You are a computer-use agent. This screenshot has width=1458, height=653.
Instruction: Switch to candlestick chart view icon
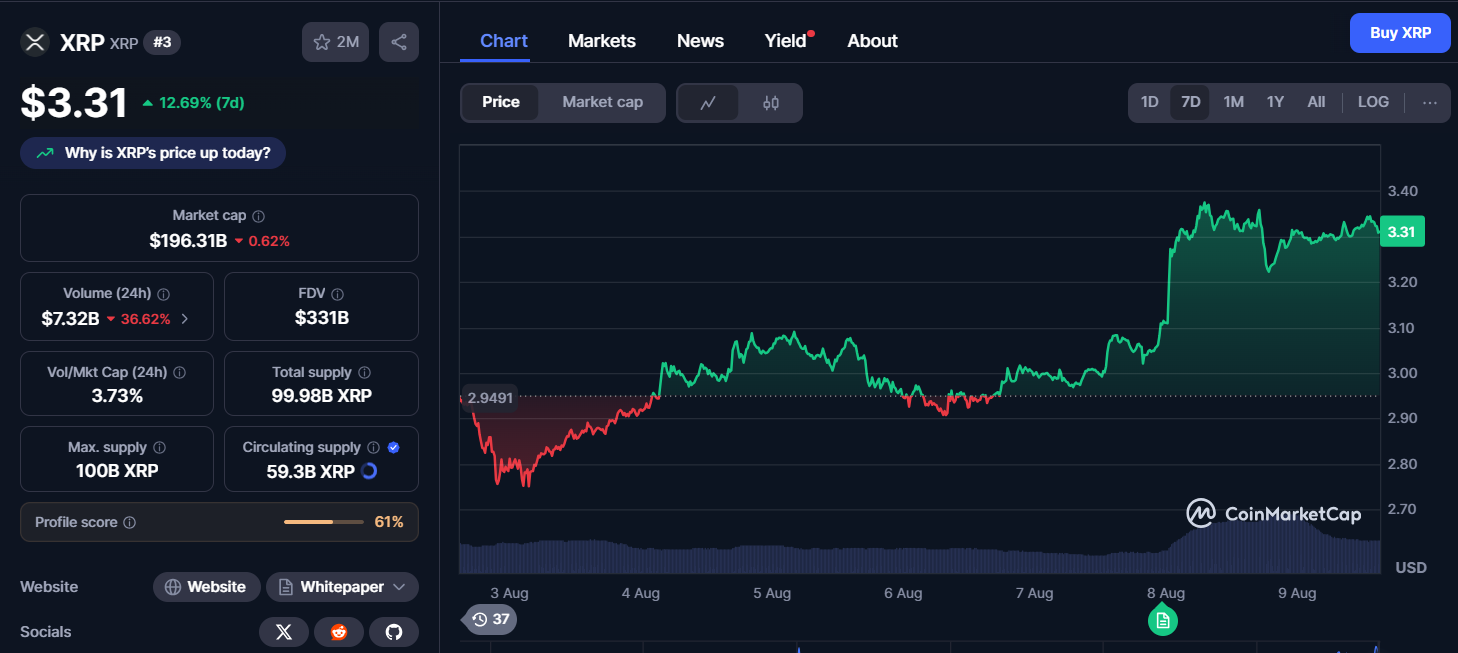click(771, 102)
